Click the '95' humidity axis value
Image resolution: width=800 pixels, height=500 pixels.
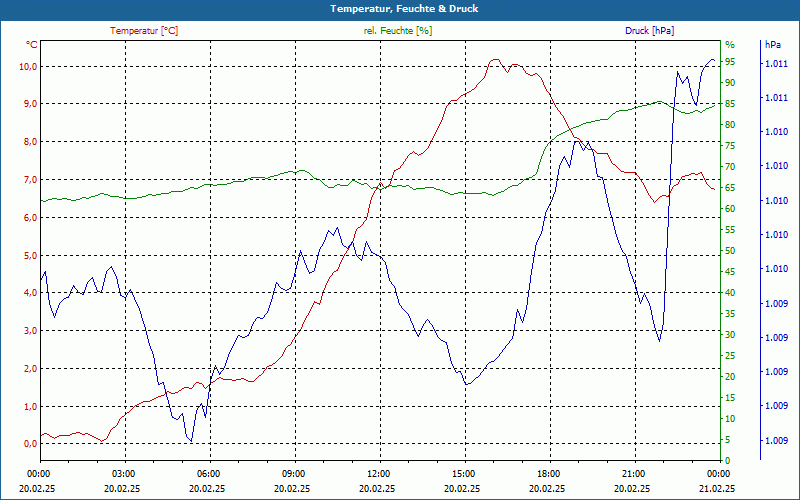point(730,62)
